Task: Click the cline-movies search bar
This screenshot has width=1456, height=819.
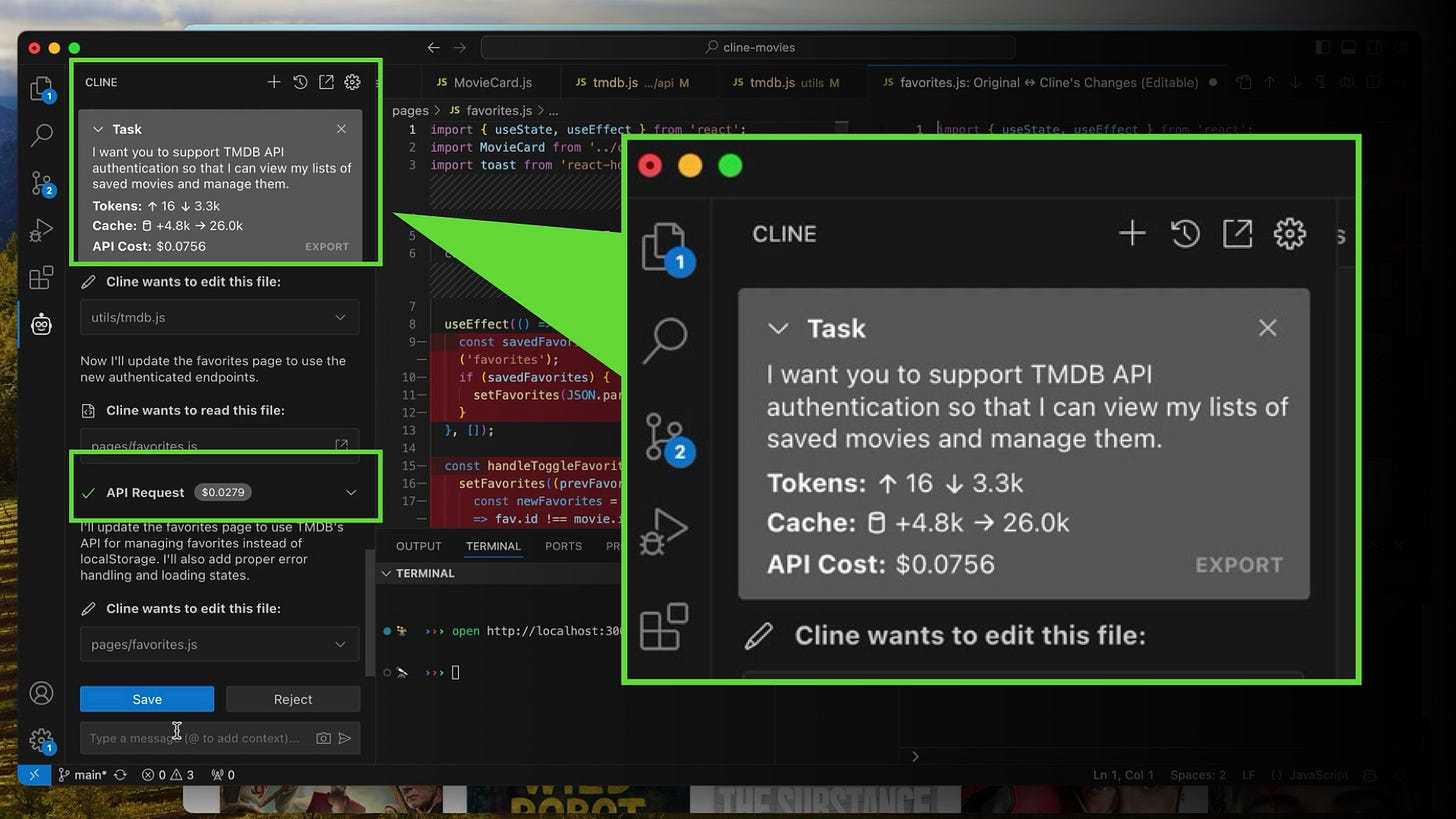Action: (748, 47)
